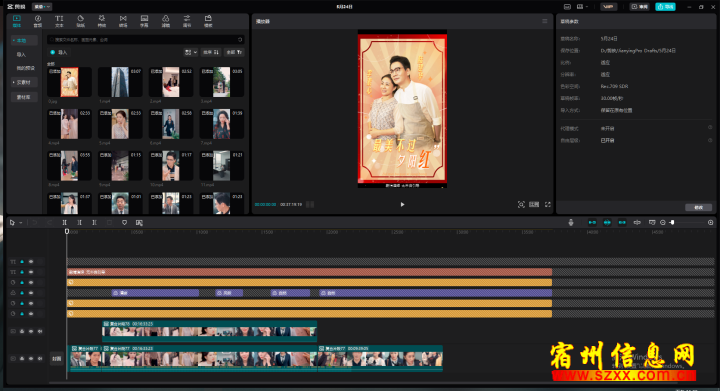720x391 pixels.
Task: Toggle auto snapping icon in timeline toolbar
Action: [x=607, y=223]
